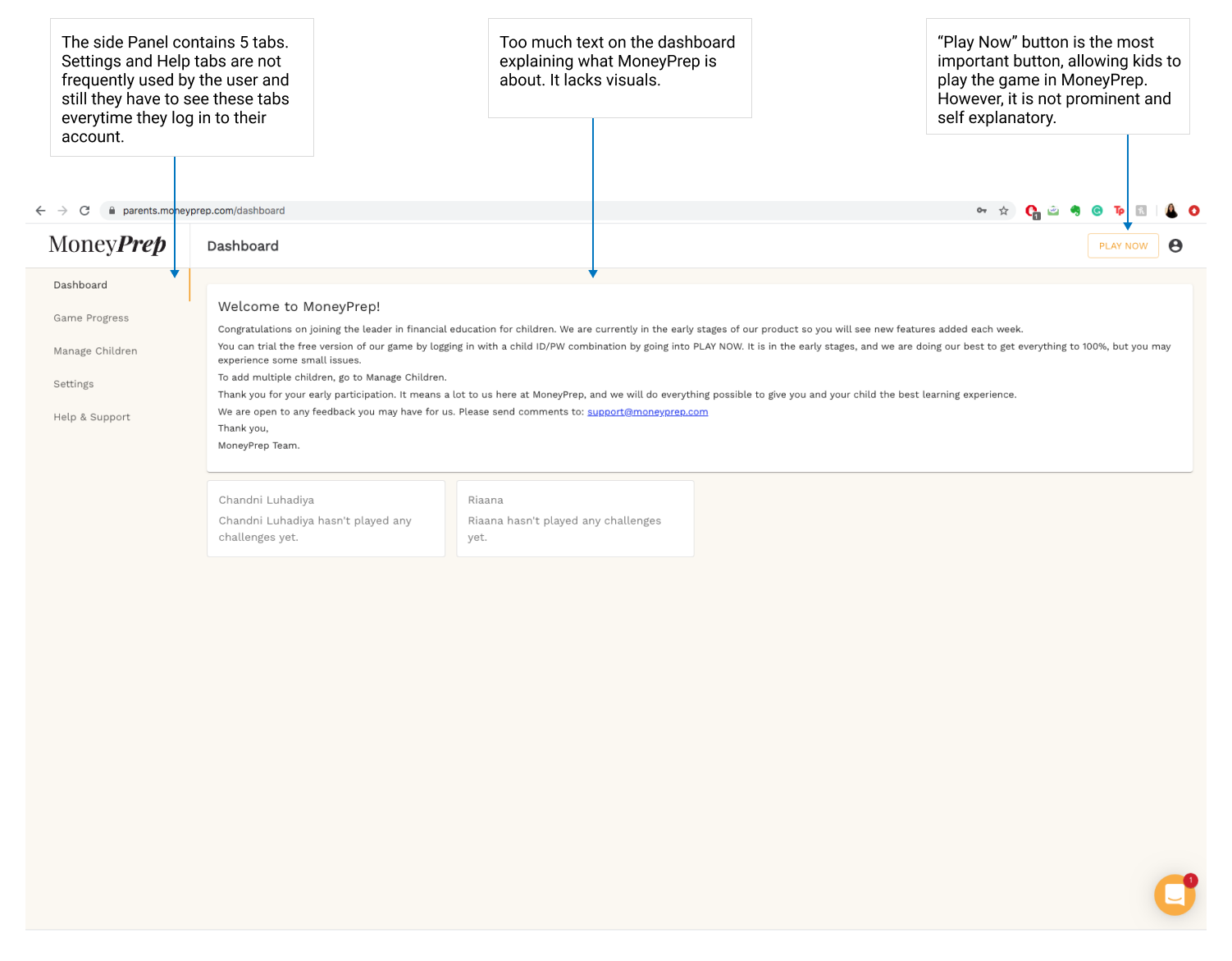Open the orange chat widget bubble
The width and height of the screenshot is (1232, 961).
click(1175, 895)
